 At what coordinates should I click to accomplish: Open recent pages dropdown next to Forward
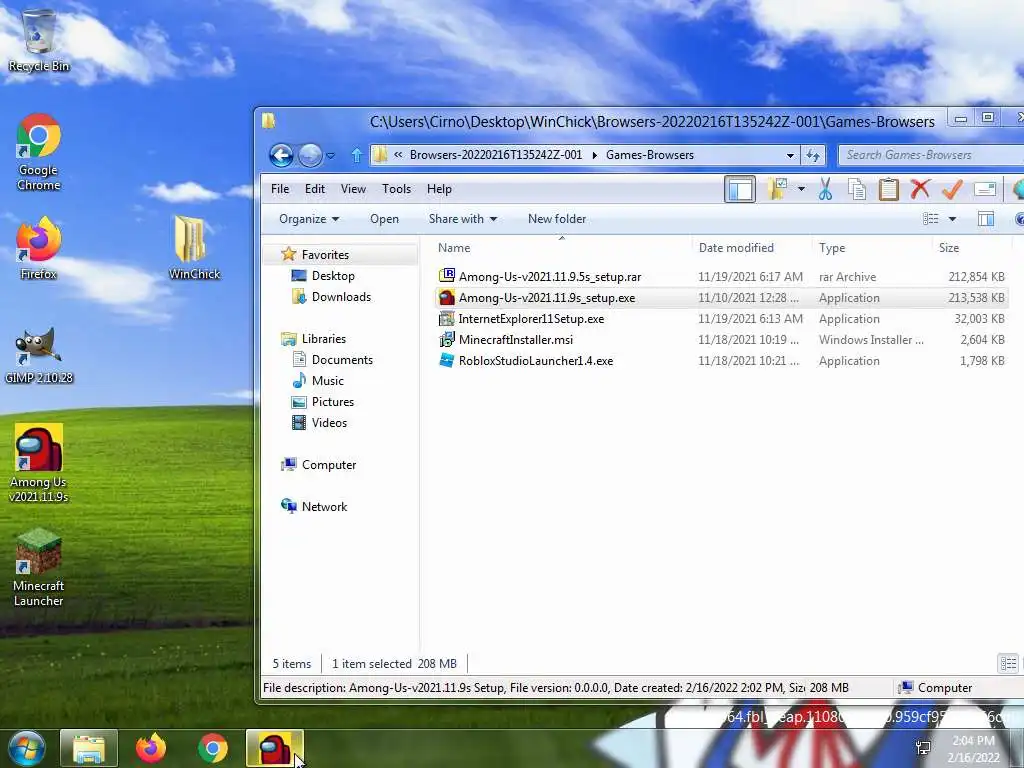pos(330,155)
